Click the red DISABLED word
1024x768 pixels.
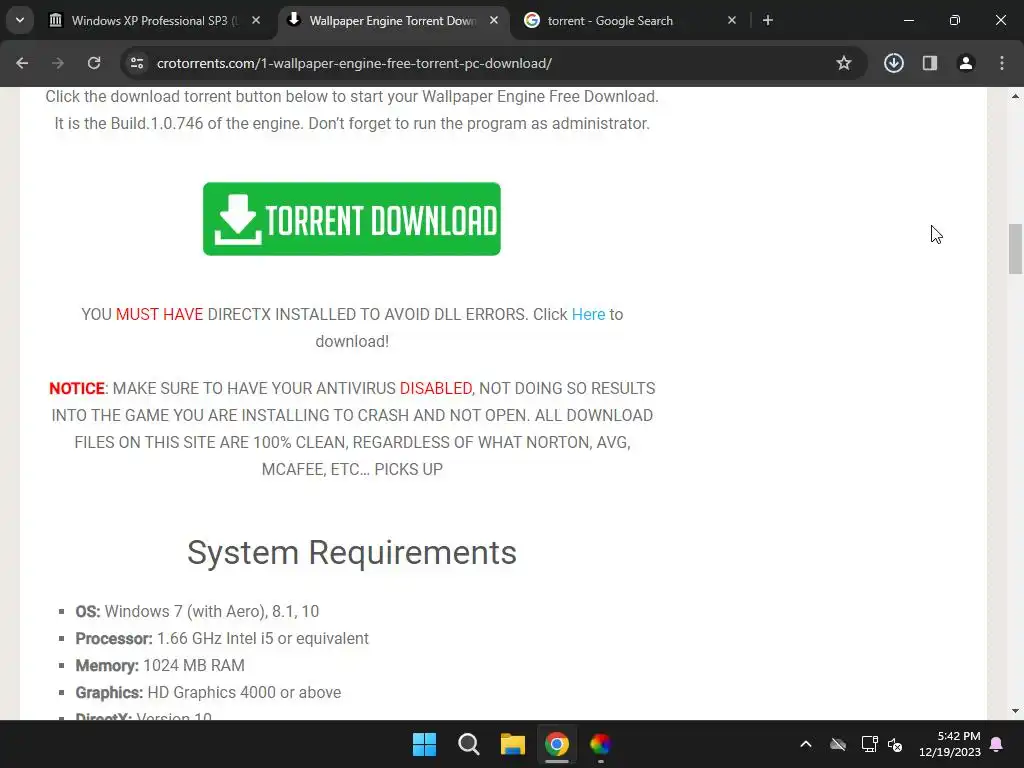pos(436,388)
